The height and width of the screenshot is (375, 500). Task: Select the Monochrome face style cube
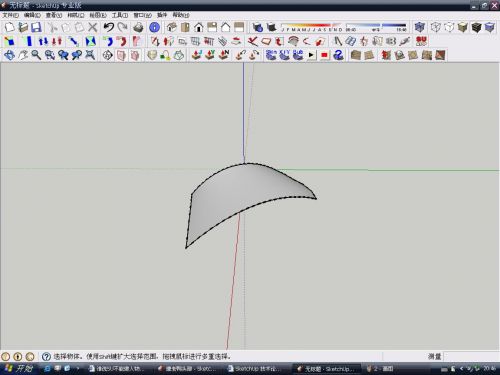point(490,27)
